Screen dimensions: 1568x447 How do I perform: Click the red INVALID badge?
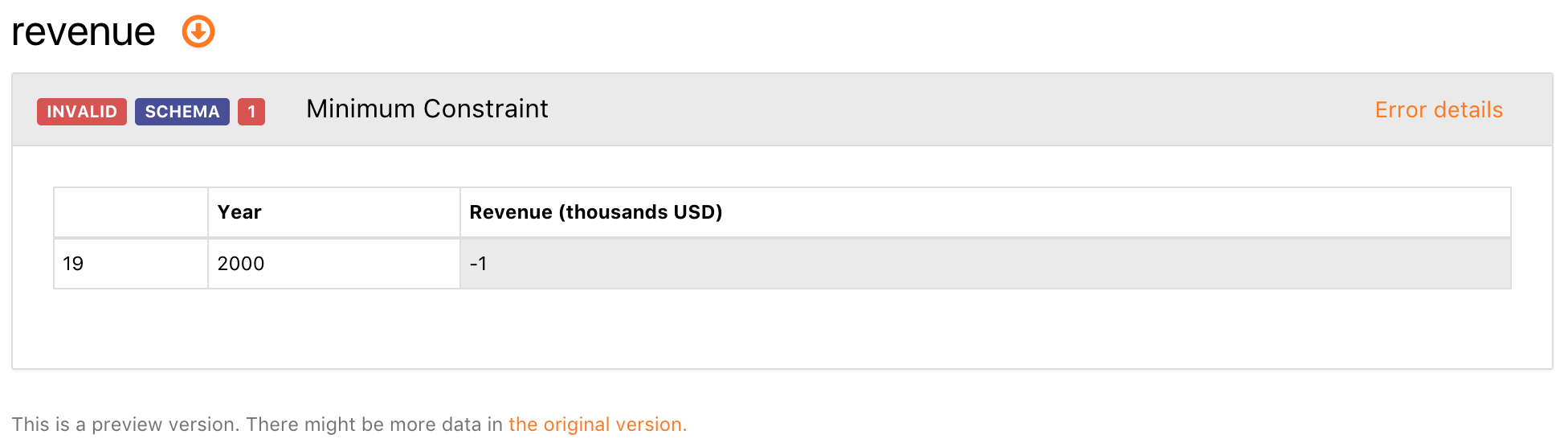click(82, 112)
